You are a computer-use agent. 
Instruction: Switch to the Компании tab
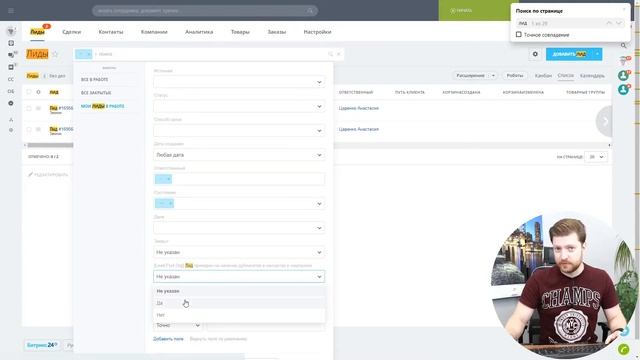click(154, 32)
